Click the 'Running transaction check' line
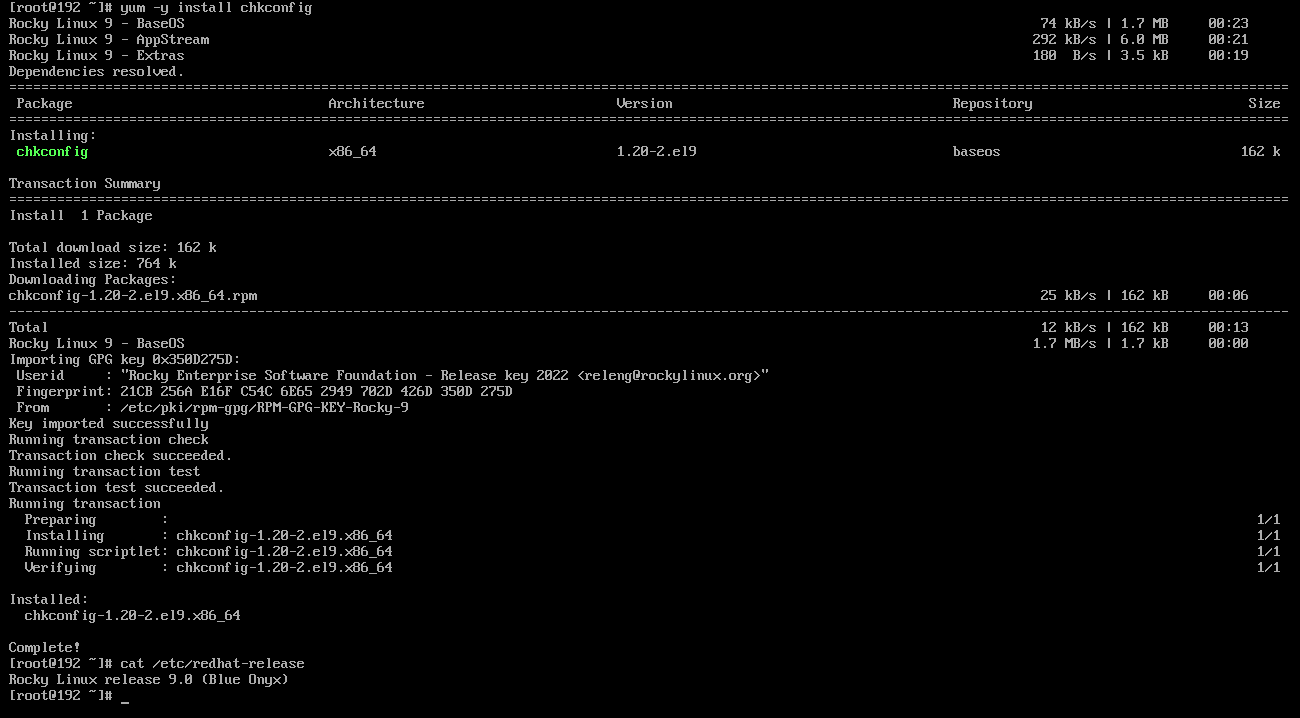 pos(109,440)
